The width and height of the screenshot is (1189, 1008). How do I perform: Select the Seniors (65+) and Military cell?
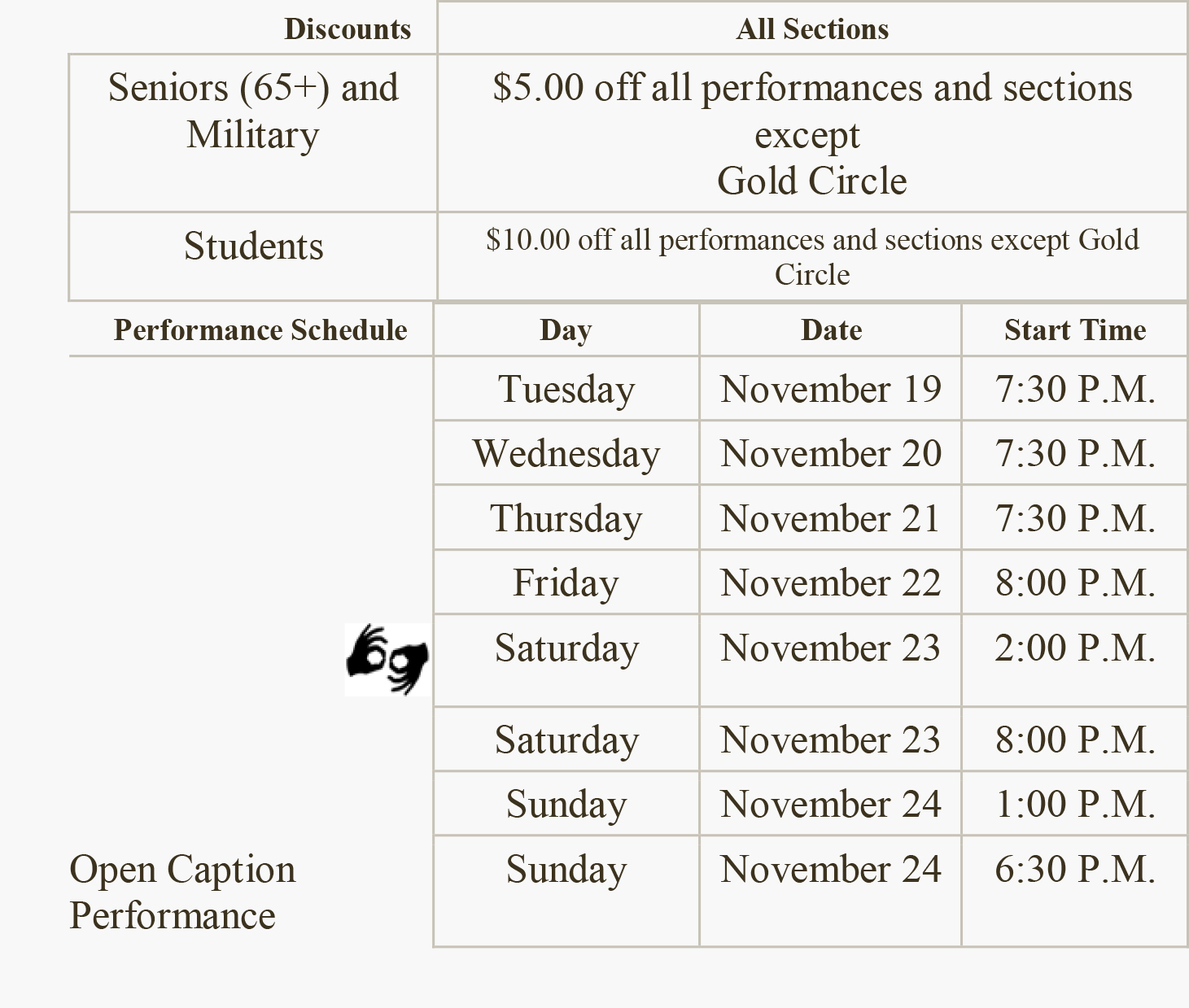click(x=253, y=133)
